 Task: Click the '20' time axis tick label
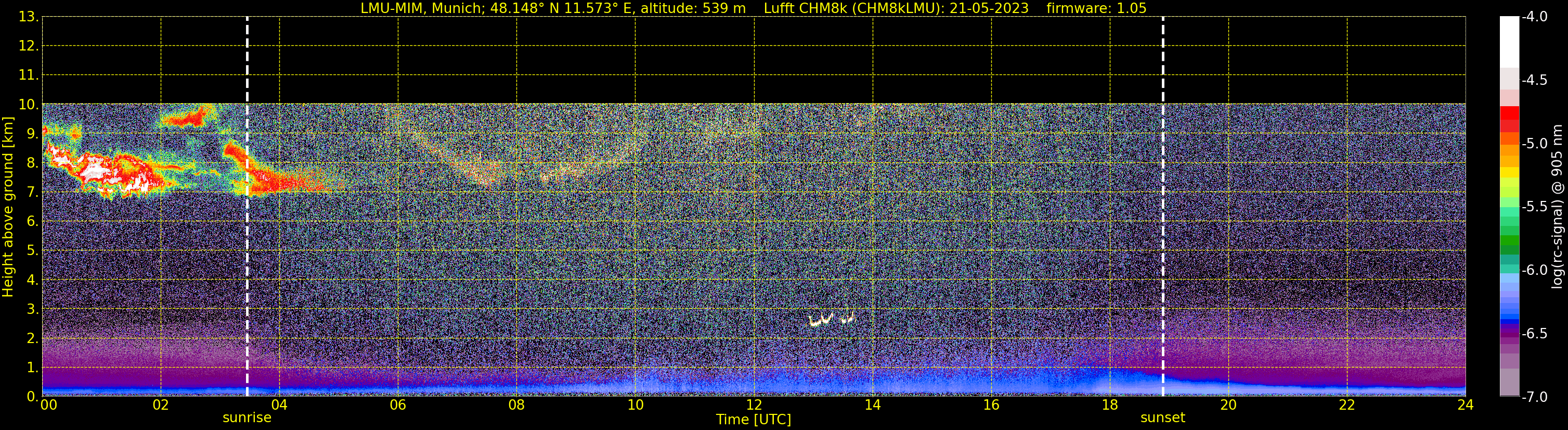coord(1228,405)
